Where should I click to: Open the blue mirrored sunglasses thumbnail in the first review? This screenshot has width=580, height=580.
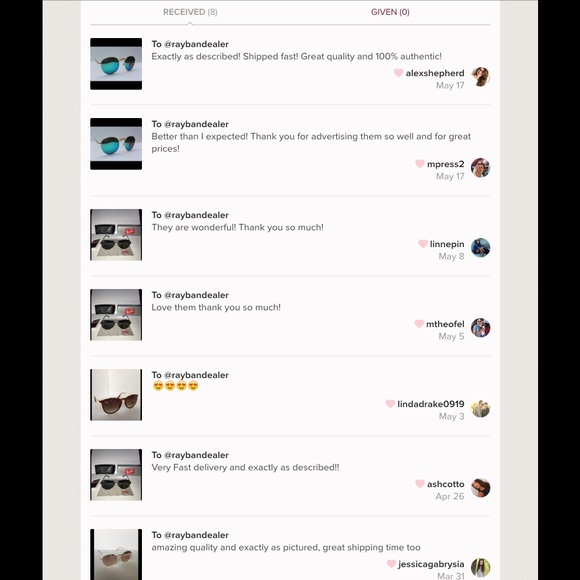click(116, 64)
